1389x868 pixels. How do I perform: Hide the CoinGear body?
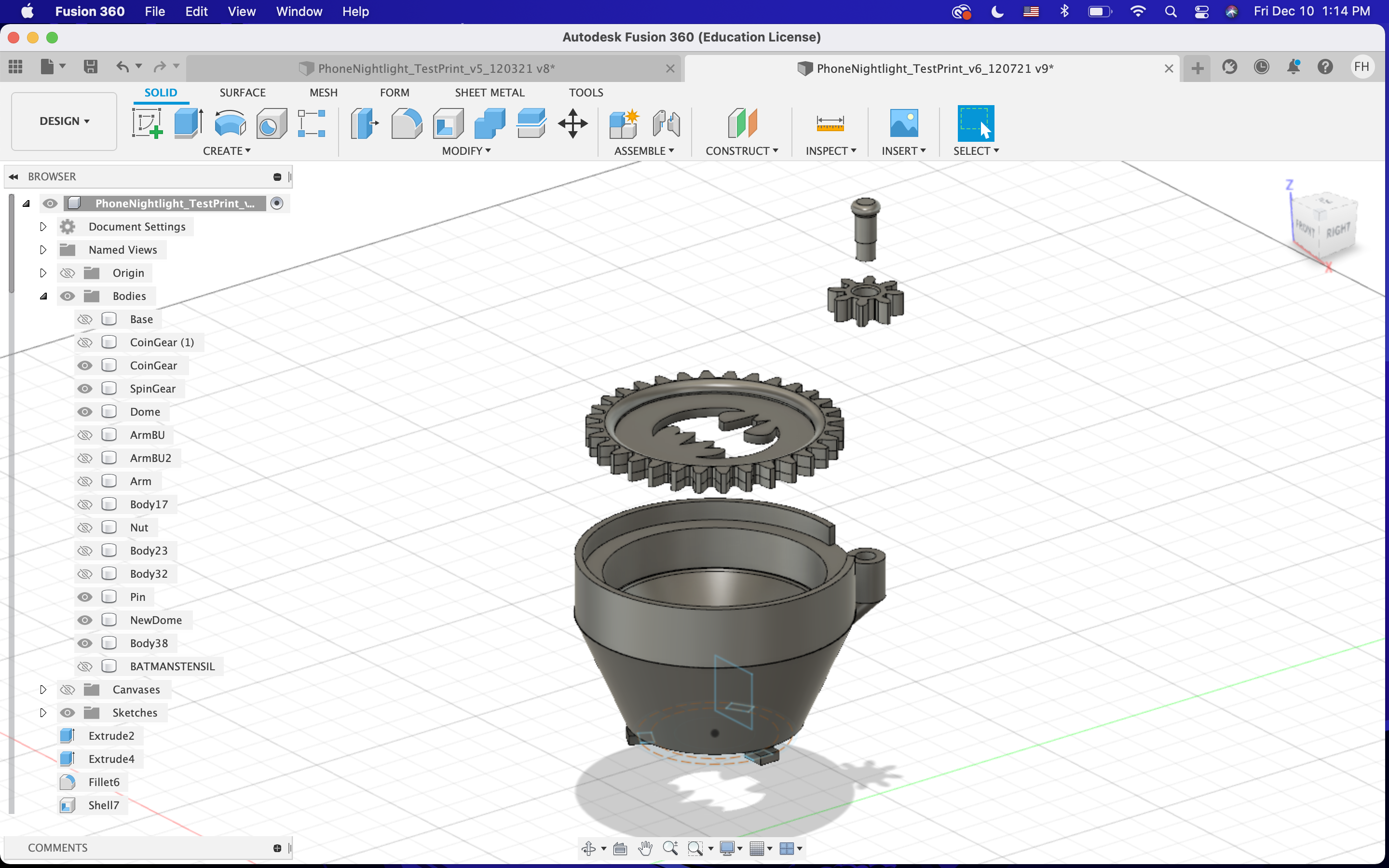tap(85, 366)
